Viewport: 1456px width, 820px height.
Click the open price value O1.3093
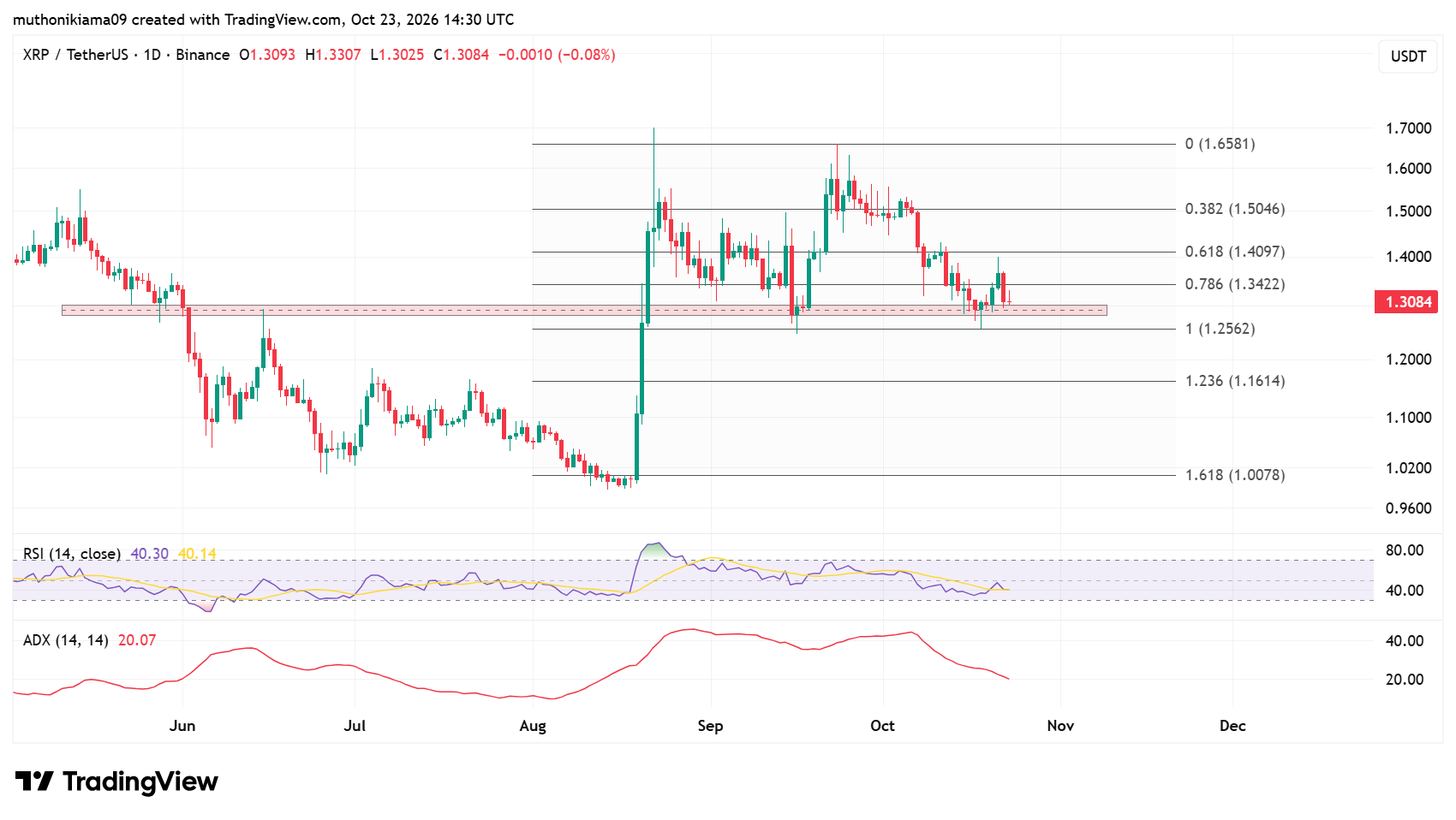267,55
